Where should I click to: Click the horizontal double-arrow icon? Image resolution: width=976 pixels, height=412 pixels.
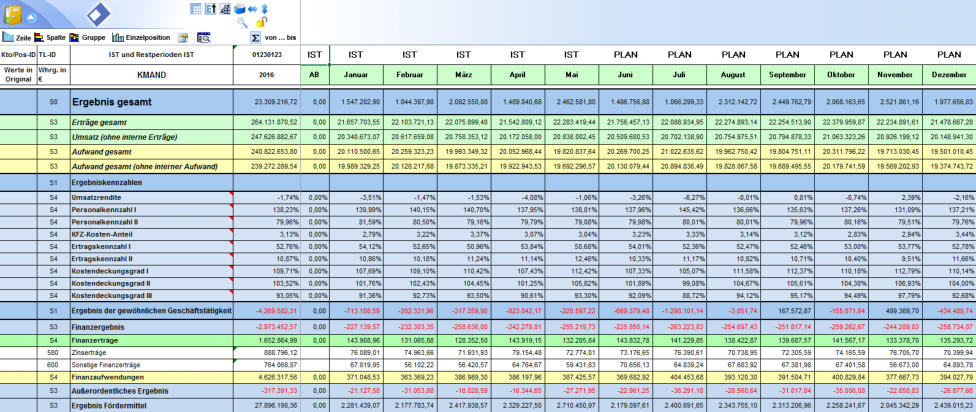[251, 8]
